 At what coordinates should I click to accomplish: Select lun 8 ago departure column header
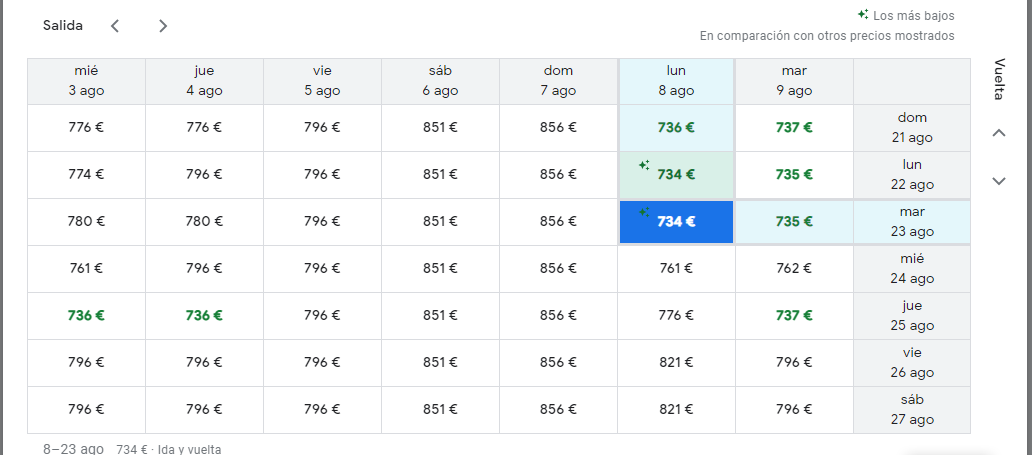pyautogui.click(x=676, y=81)
